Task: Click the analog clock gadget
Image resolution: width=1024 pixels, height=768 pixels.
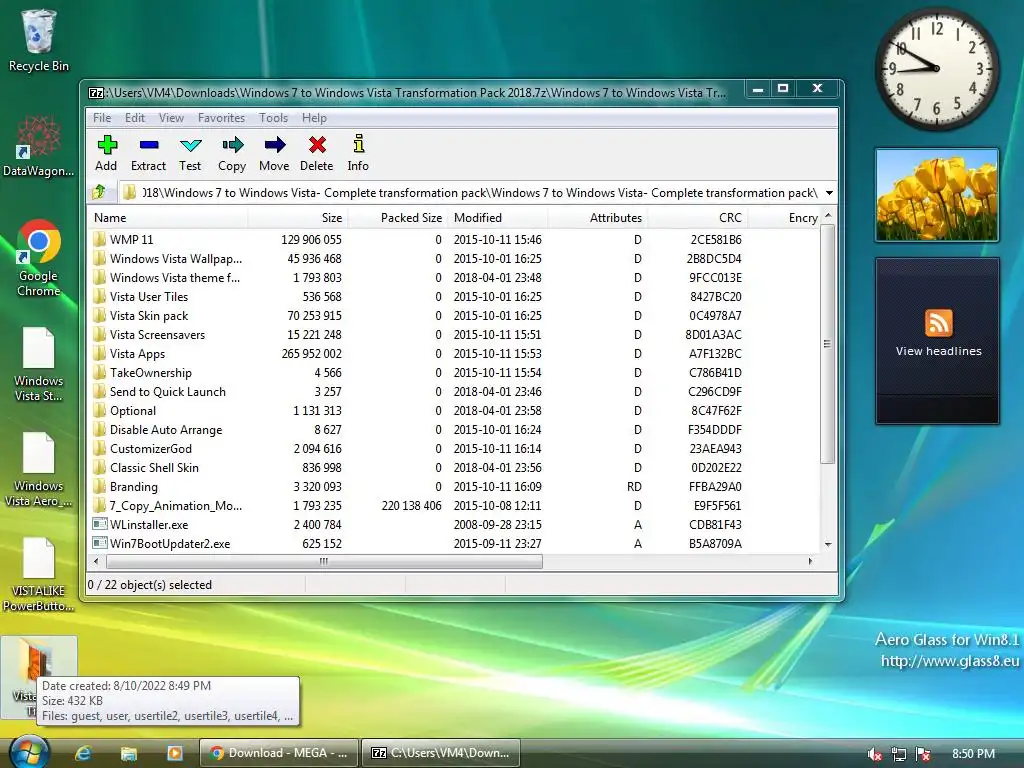Action: [936, 69]
